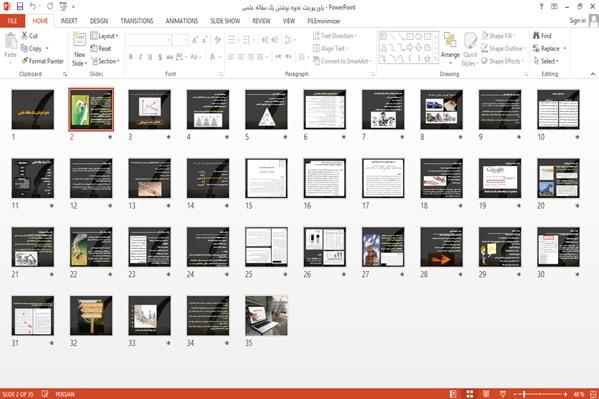This screenshot has height=399, width=599.
Task: Click the Help question mark icon
Action: click(541, 6)
